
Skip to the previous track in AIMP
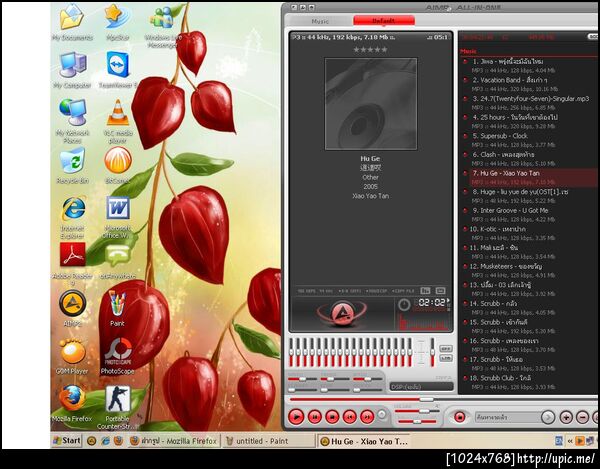click(349, 417)
